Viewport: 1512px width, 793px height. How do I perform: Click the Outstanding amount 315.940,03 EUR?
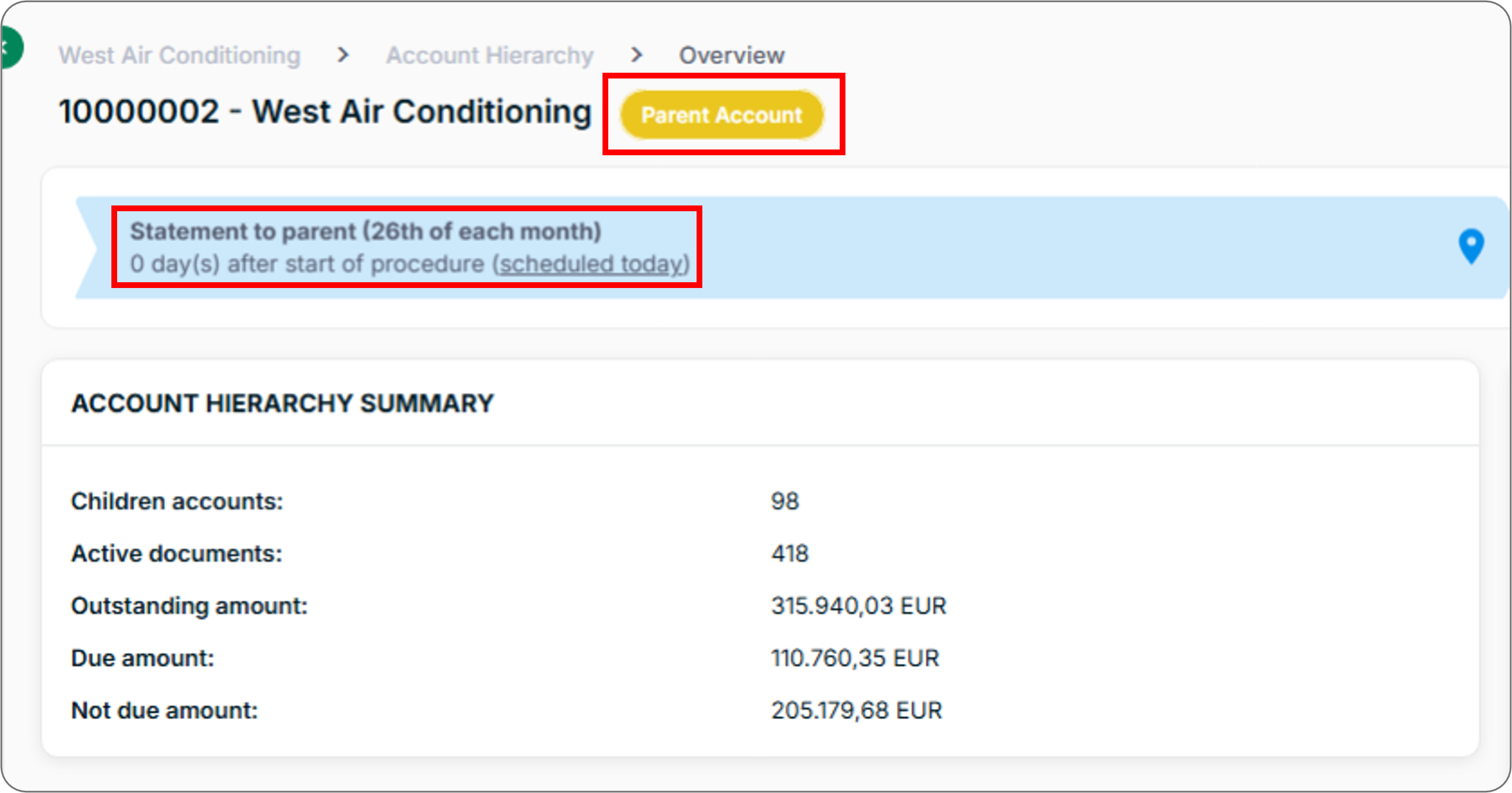[859, 606]
